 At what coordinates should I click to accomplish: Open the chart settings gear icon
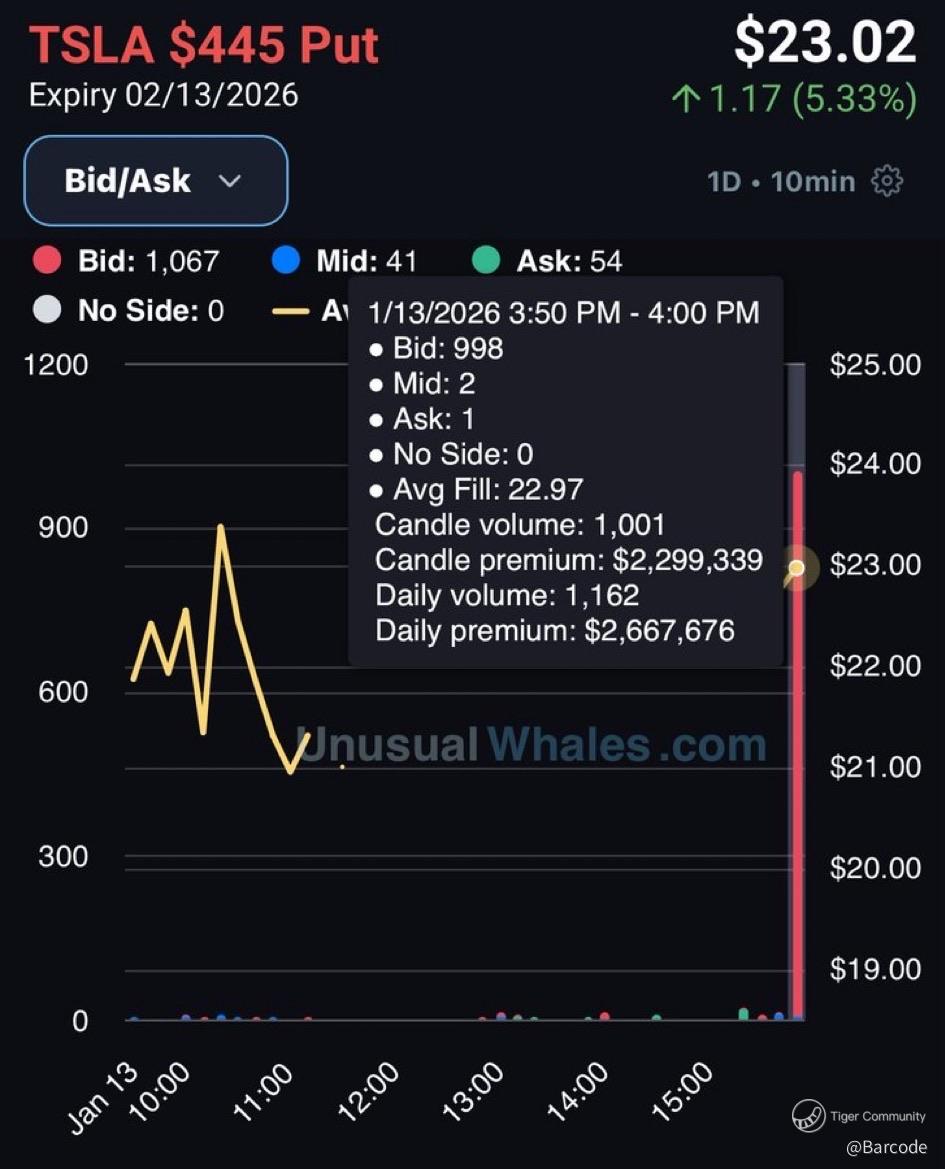[x=887, y=181]
